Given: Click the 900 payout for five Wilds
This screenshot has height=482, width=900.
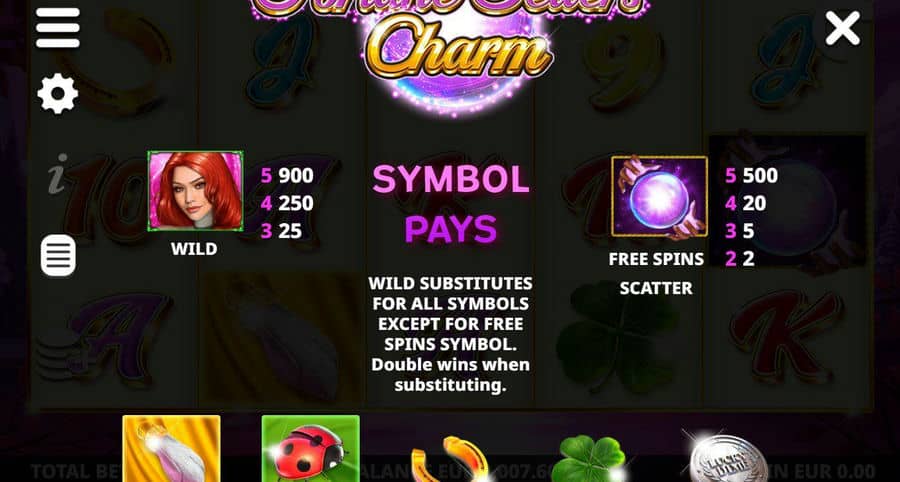Looking at the screenshot, I should pyautogui.click(x=296, y=176).
